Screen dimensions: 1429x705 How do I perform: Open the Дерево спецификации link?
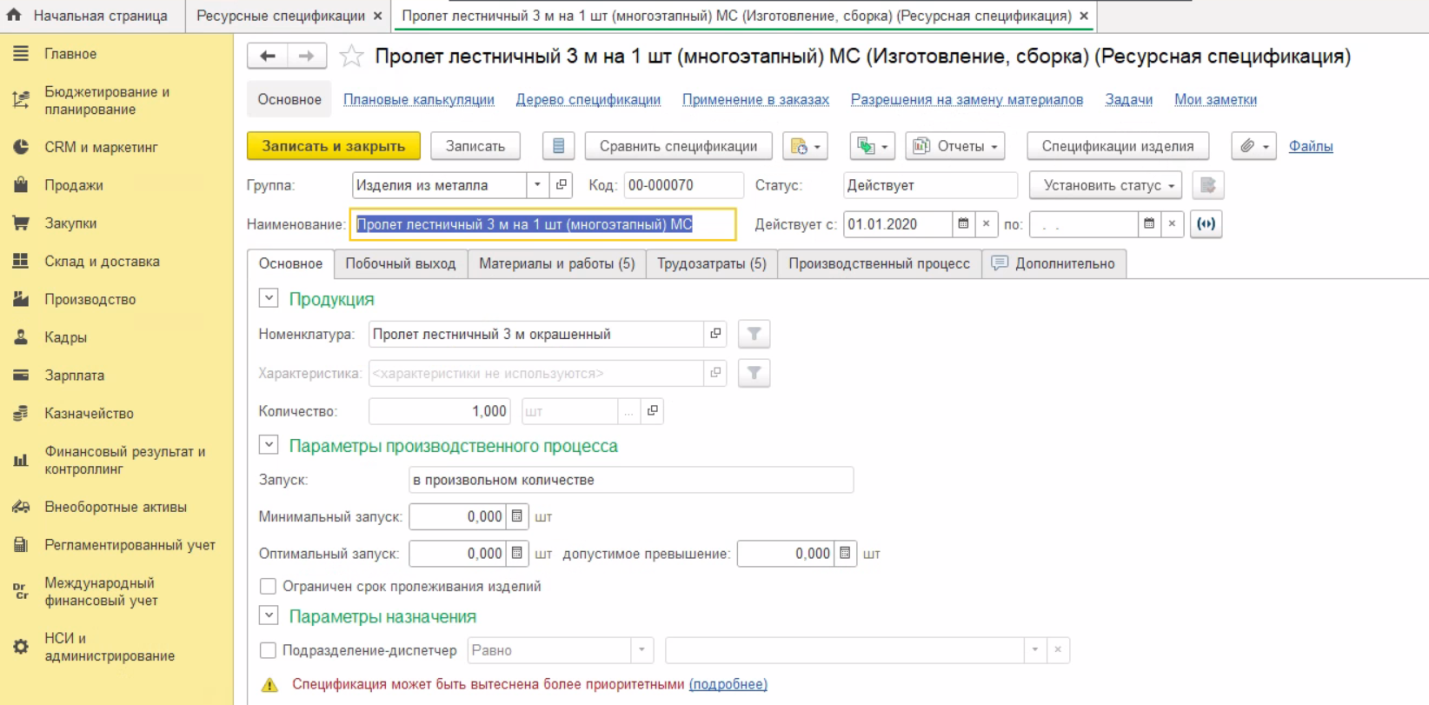coord(588,100)
